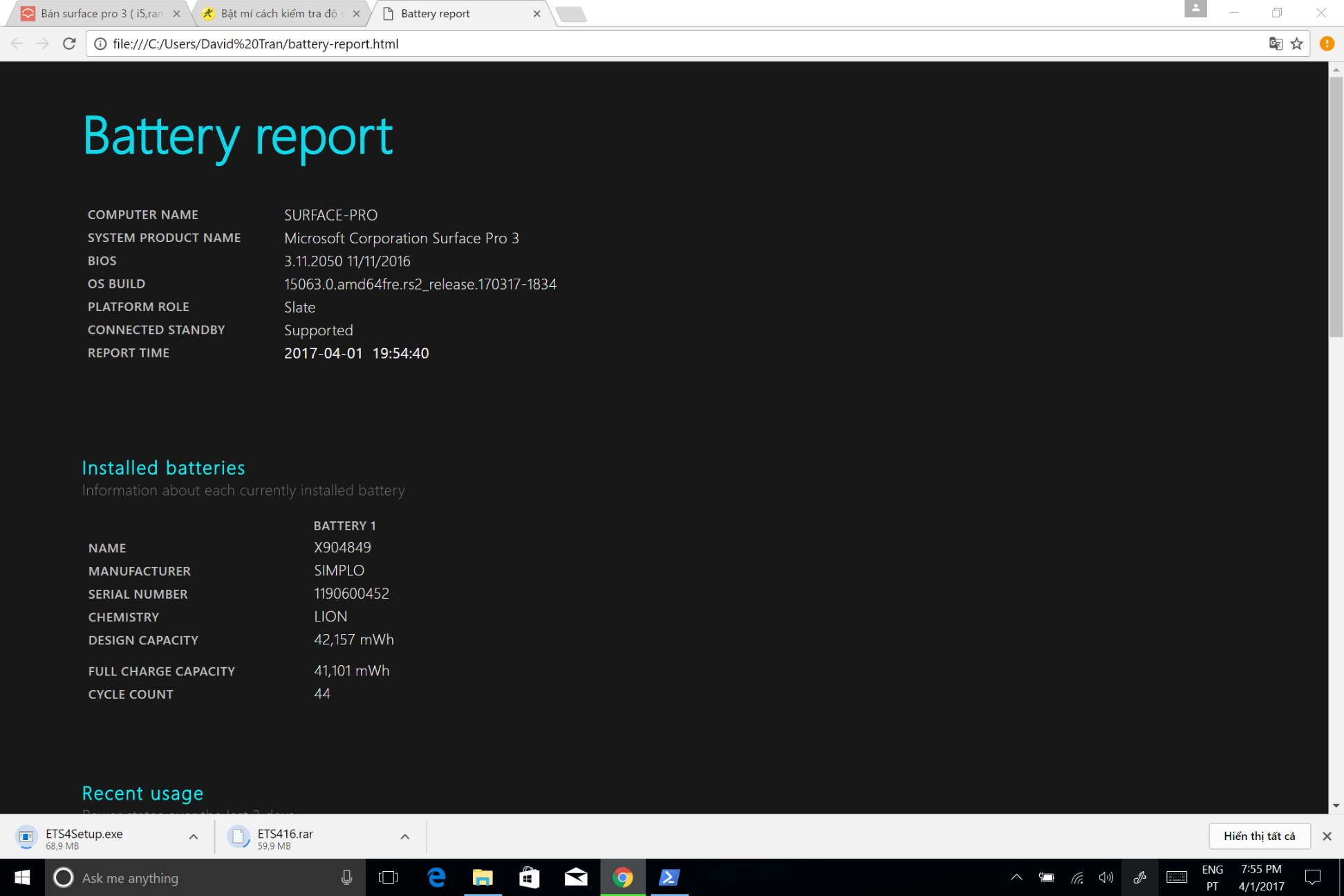Open battery status tray icon
Screen dimensions: 1344x896
[1047, 877]
